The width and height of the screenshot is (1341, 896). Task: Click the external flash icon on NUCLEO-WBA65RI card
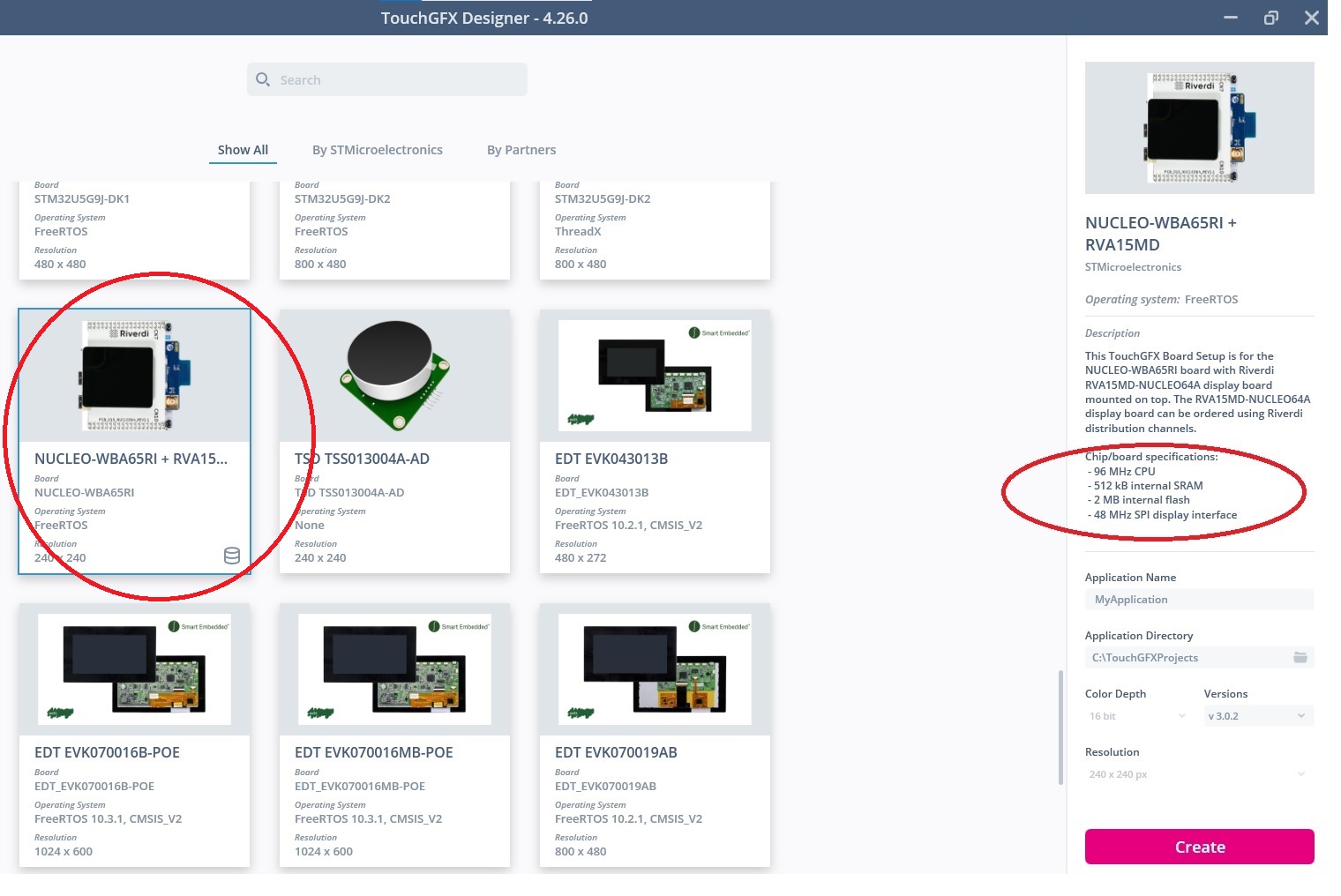click(x=231, y=556)
